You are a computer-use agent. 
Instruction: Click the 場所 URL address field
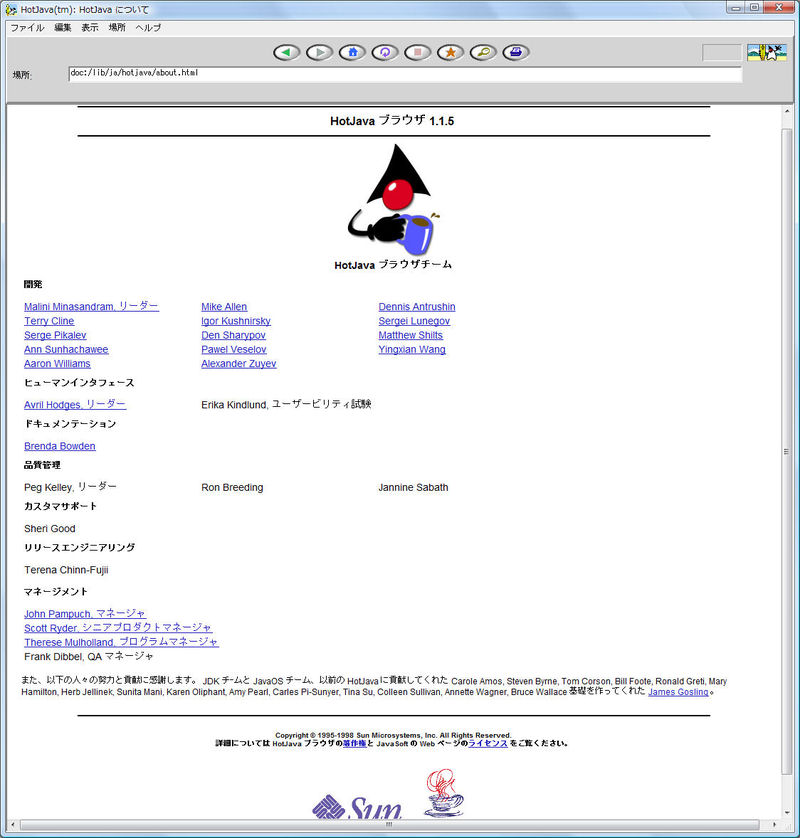[x=405, y=74]
